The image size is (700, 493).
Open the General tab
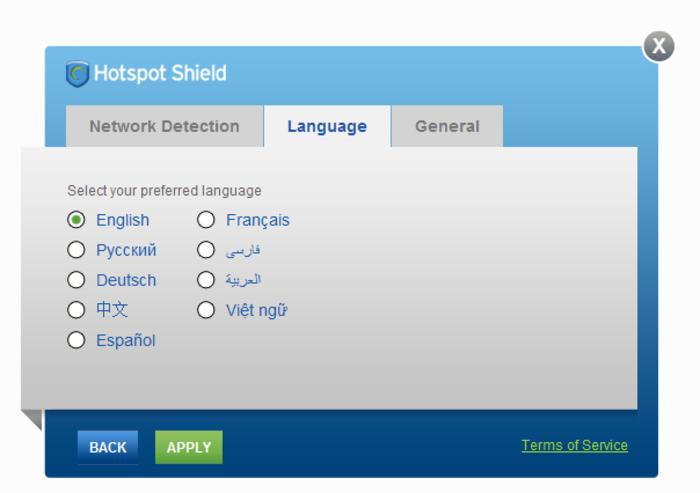click(447, 126)
